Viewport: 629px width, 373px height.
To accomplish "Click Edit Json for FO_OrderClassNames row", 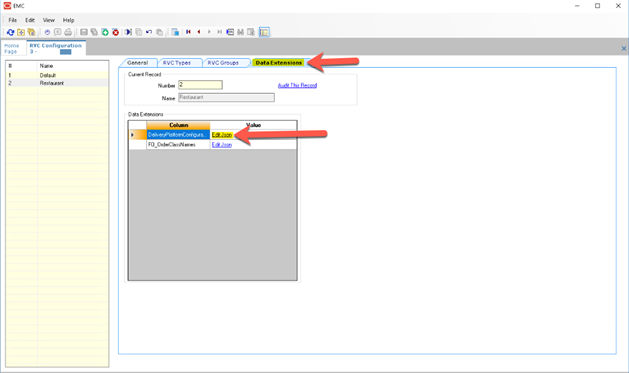I will coord(222,145).
